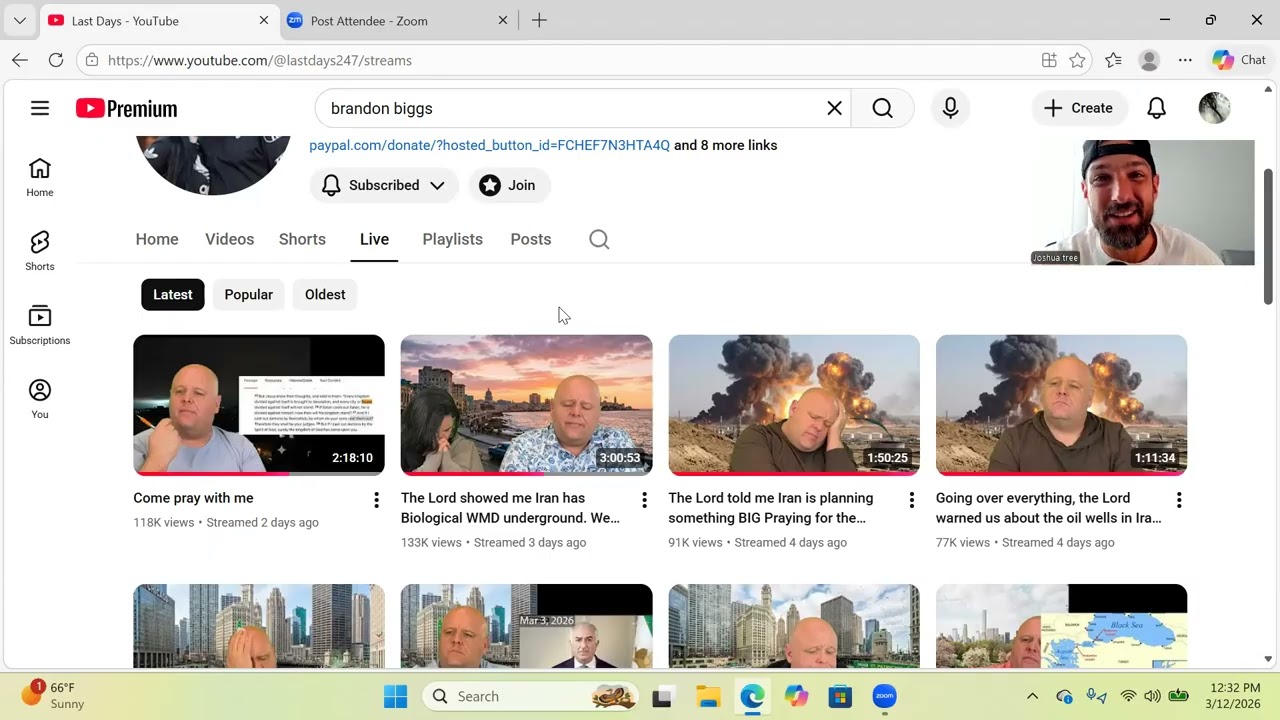Viewport: 1280px width, 720px height.
Task: Open Windows Start menu
Action: (x=396, y=696)
